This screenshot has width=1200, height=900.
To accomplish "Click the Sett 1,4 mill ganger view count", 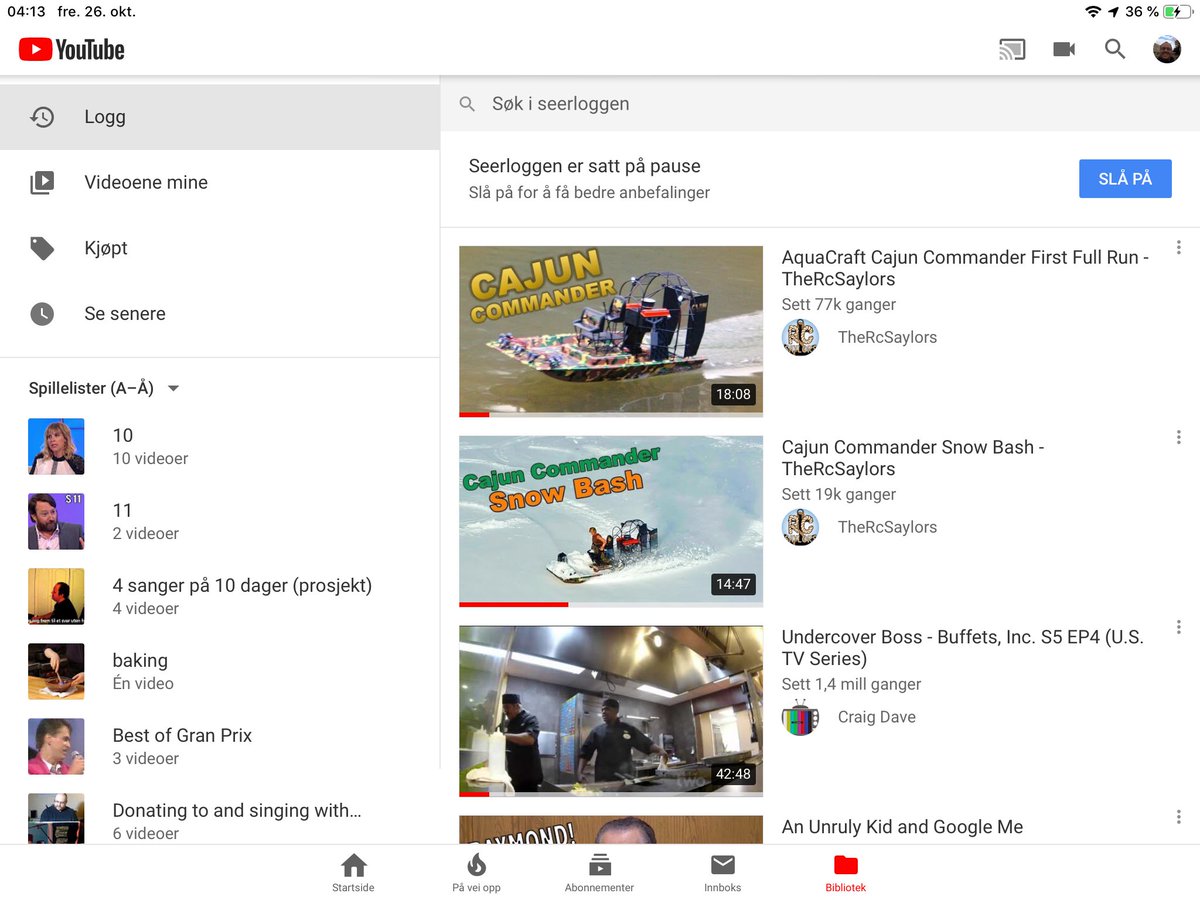I will click(x=851, y=684).
